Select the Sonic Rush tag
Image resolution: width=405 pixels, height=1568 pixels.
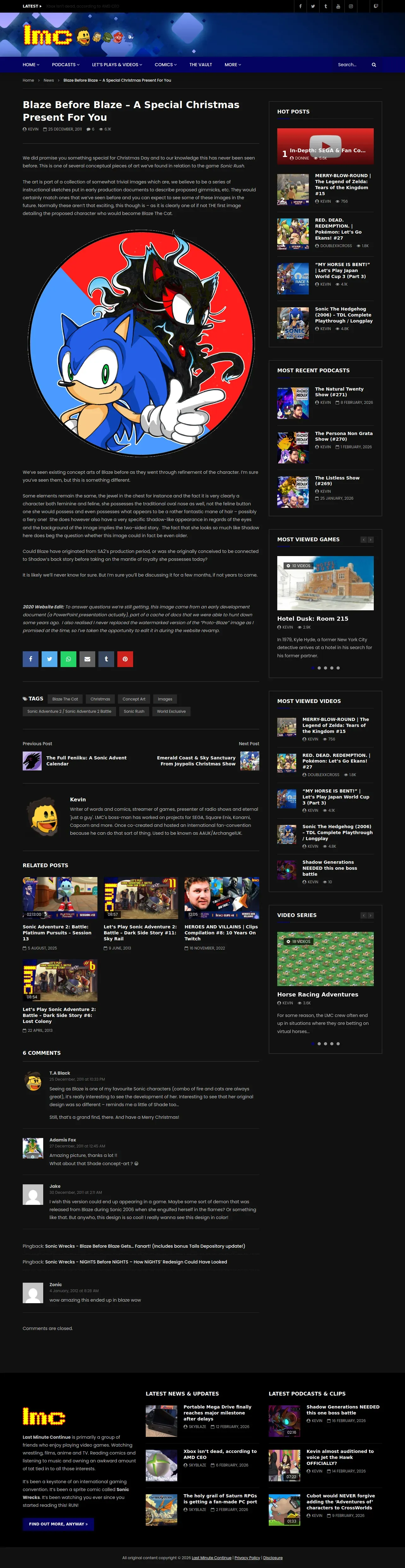(x=134, y=711)
